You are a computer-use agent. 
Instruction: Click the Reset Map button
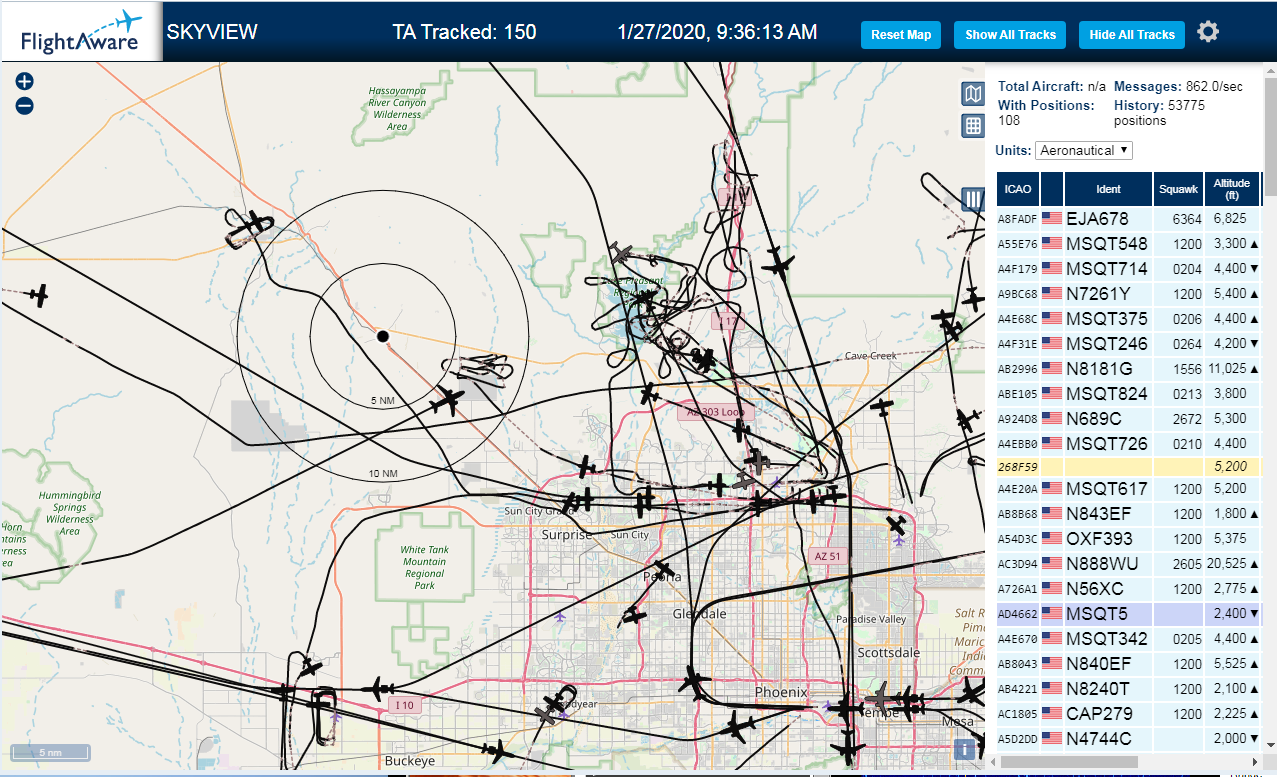pyautogui.click(x=901, y=35)
